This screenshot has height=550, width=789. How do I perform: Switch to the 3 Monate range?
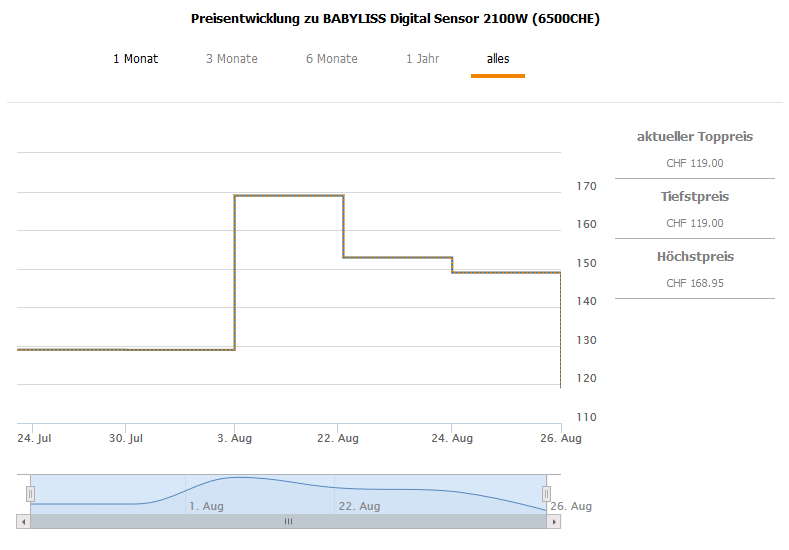[x=231, y=59]
